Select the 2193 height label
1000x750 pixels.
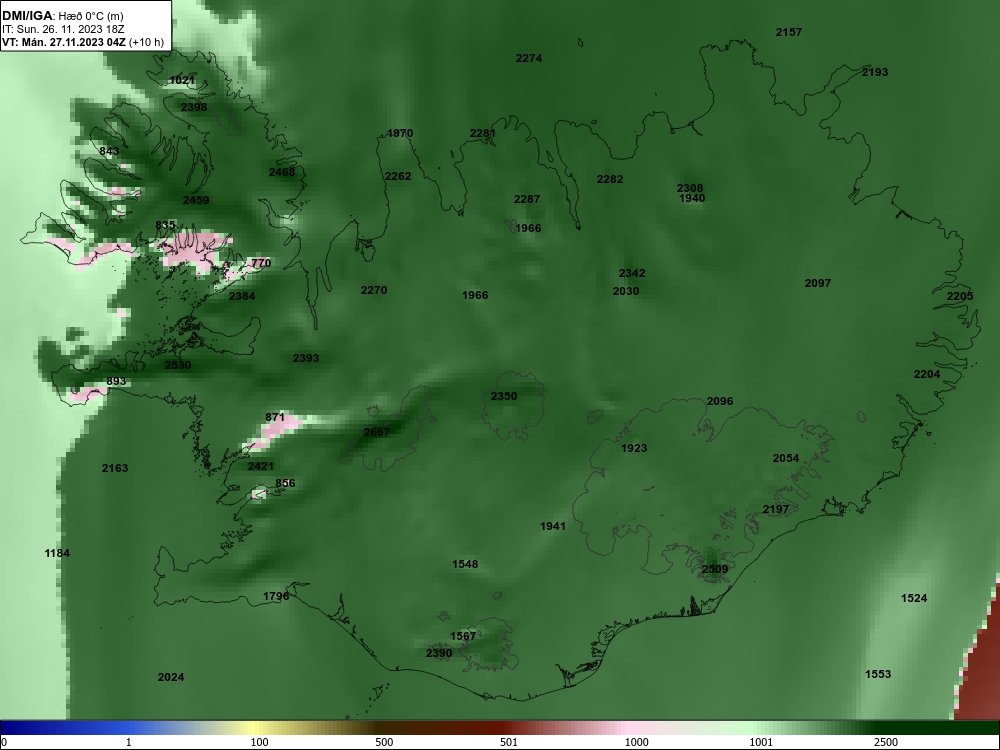[x=875, y=72]
